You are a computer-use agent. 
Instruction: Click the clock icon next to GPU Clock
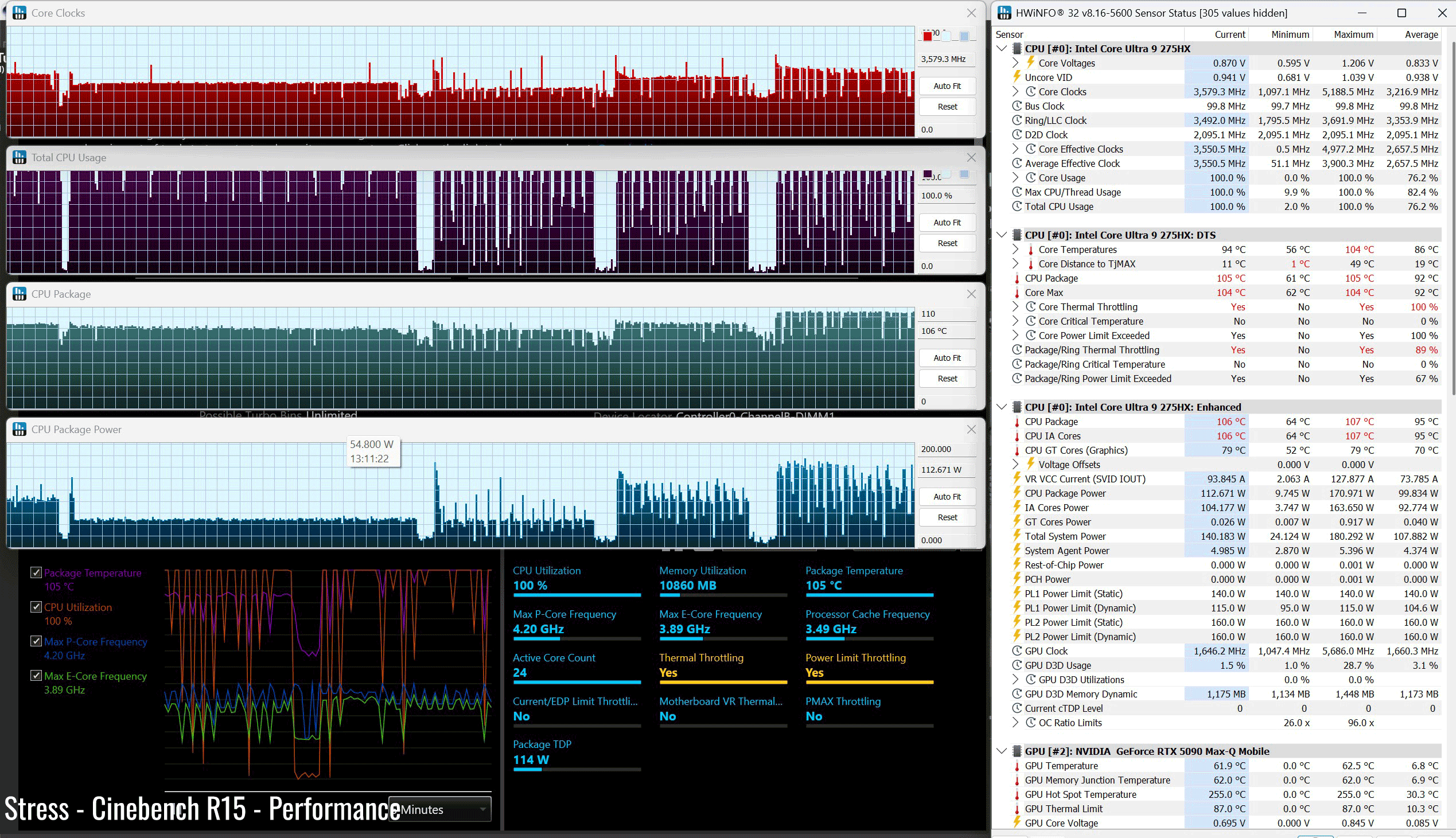point(1017,651)
